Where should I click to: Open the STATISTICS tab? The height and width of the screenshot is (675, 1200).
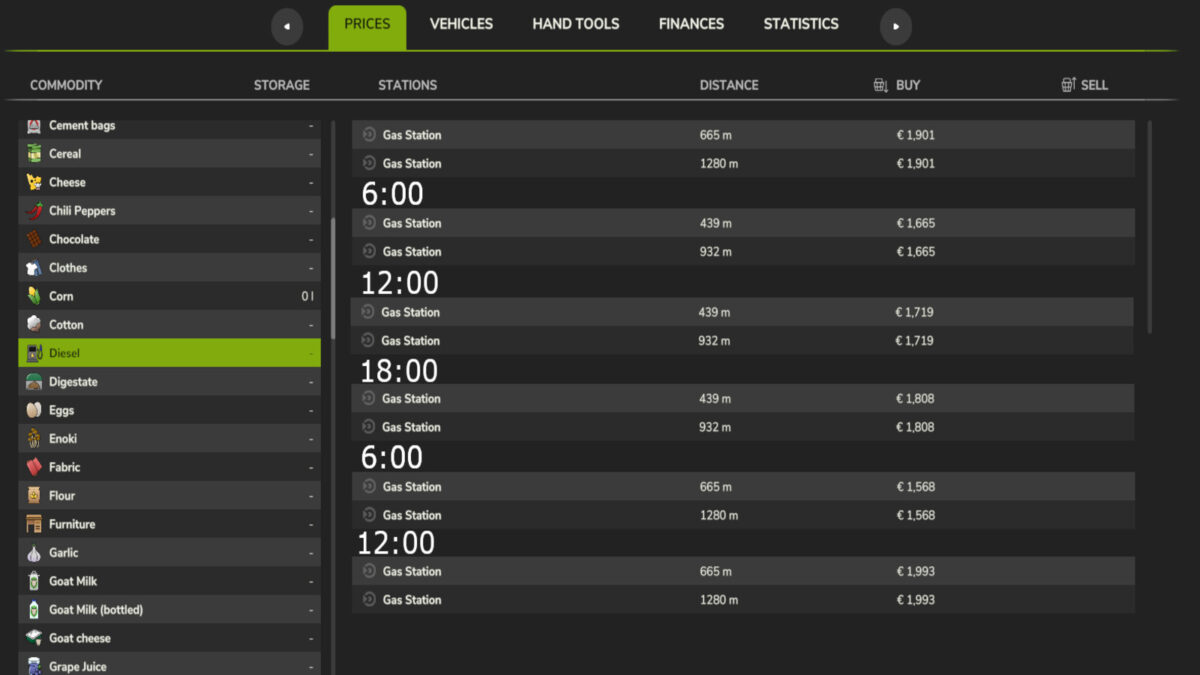tap(800, 23)
